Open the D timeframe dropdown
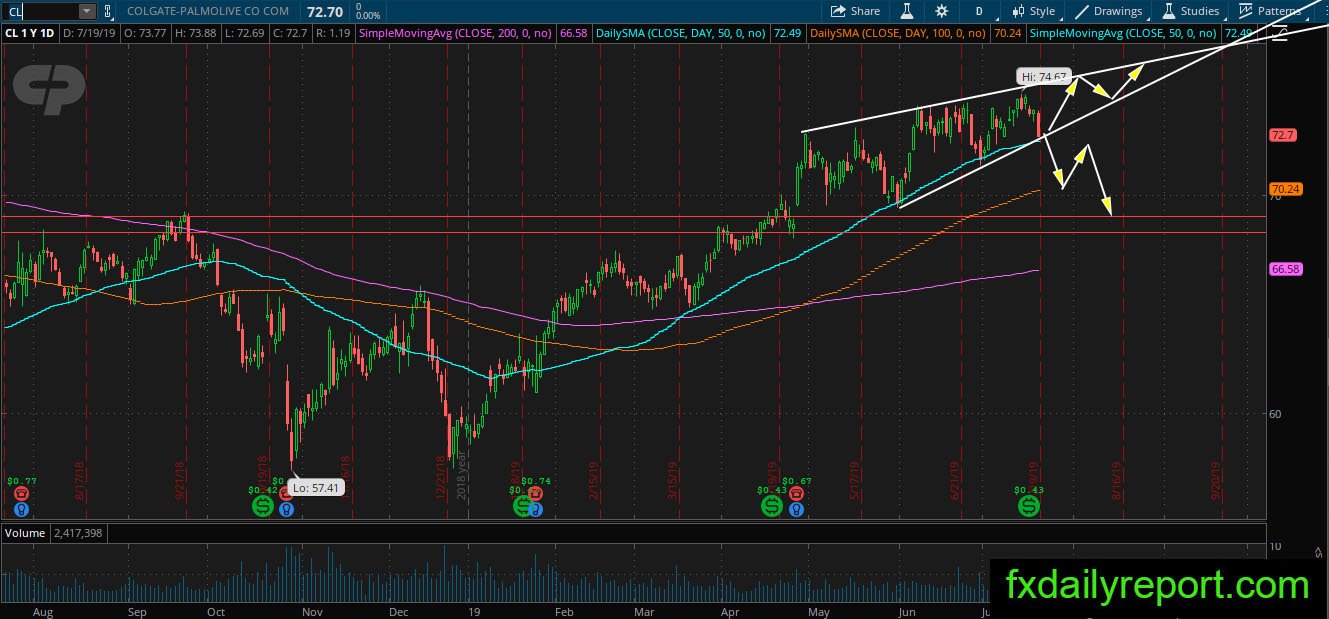The width and height of the screenshot is (1329, 619). coord(978,11)
